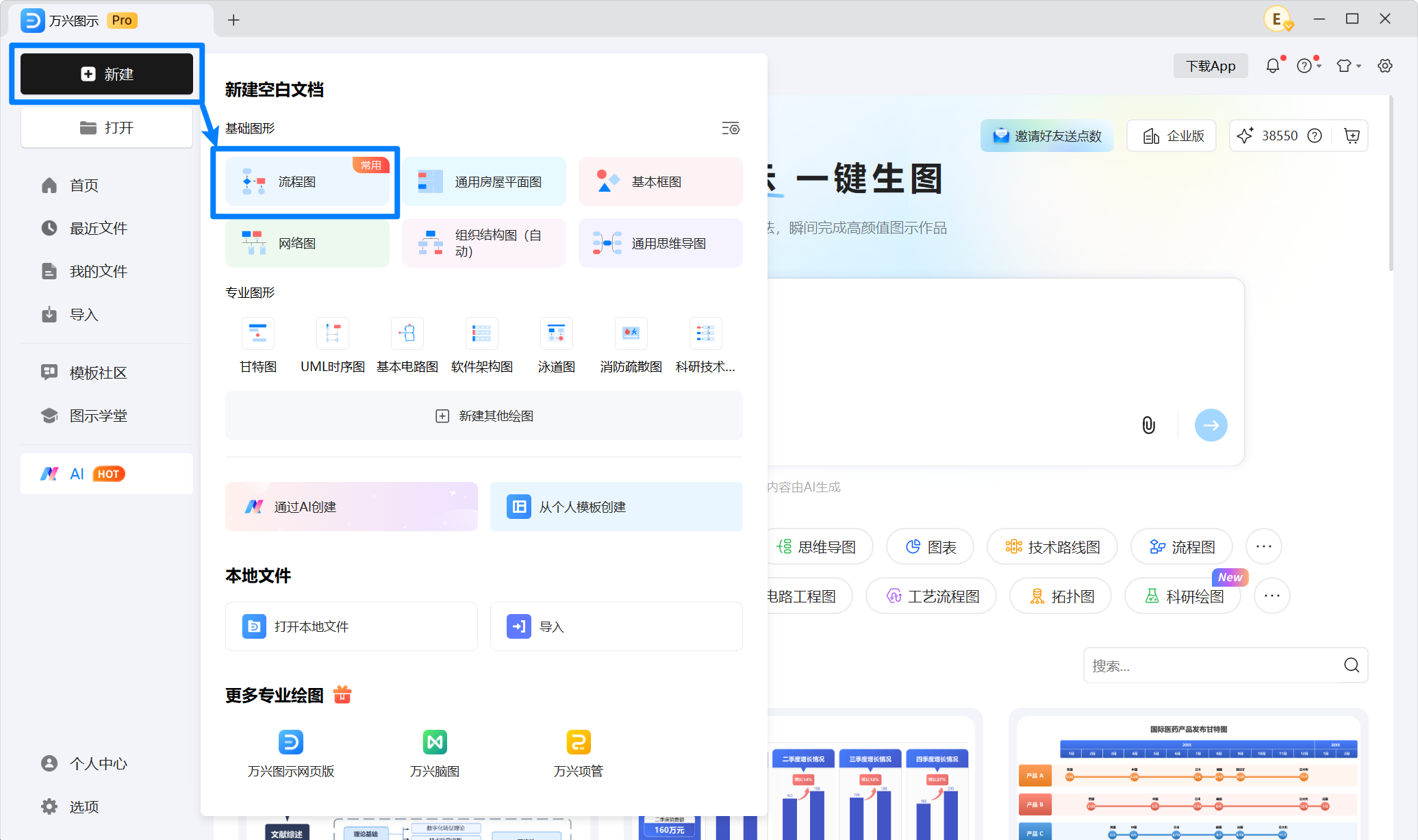
Task: Go to 首页 in sidebar
Action: tap(107, 186)
